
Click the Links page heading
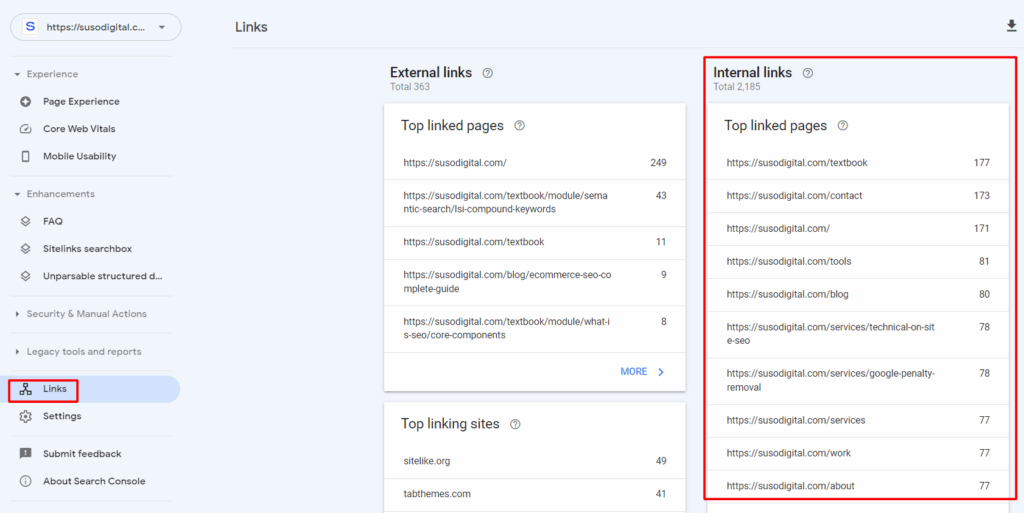click(251, 27)
